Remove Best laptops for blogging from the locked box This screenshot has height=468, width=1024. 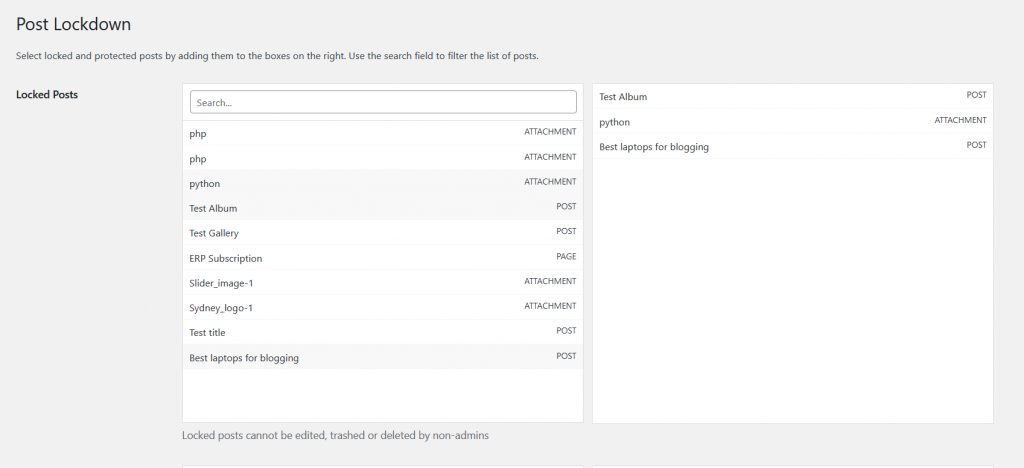tap(793, 146)
